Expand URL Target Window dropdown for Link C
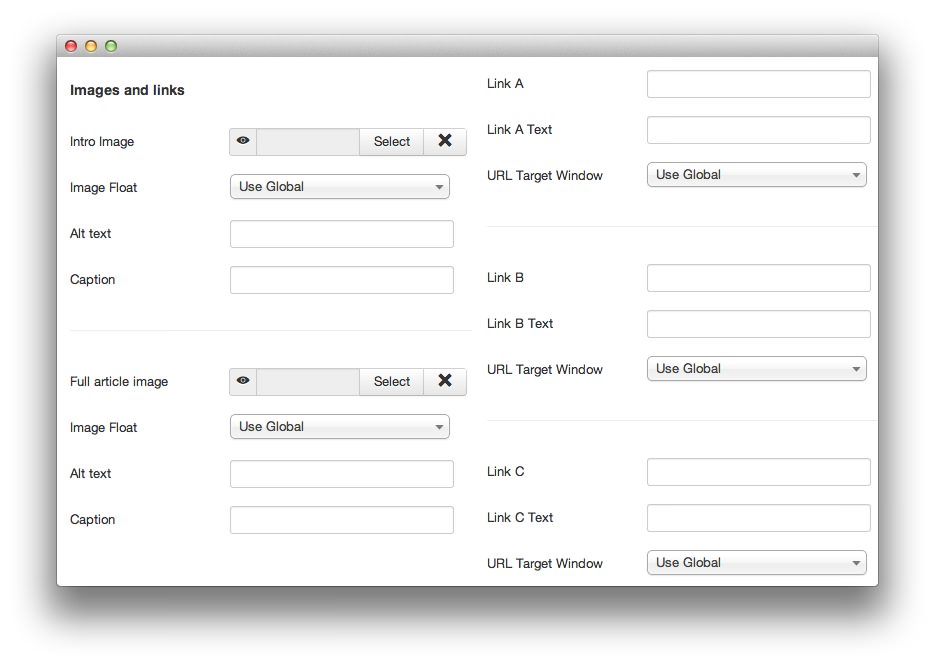The width and height of the screenshot is (935, 665). point(756,563)
